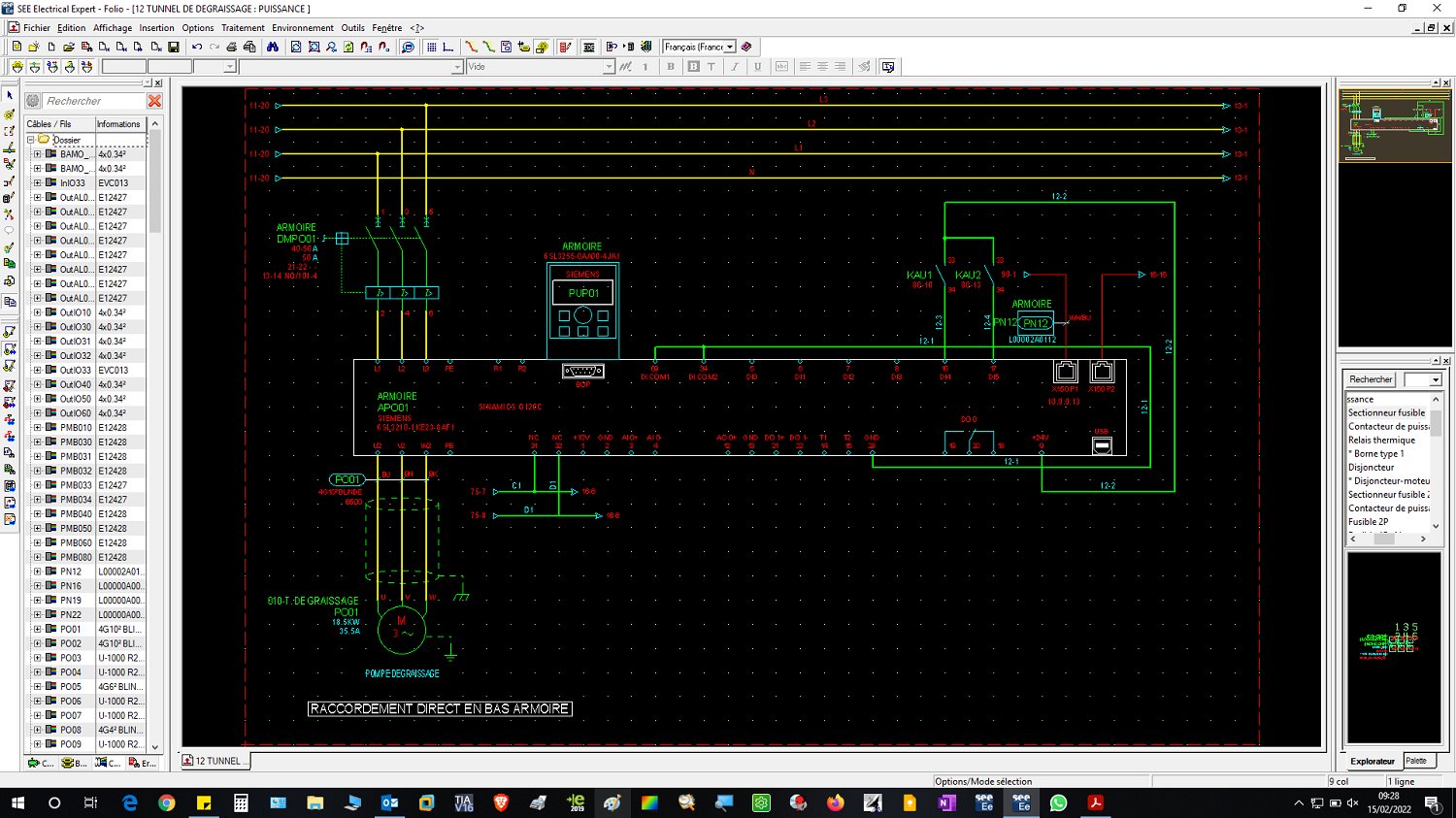This screenshot has width=1456, height=818.
Task: Click the cable tree vertical scrollbar
Action: click(x=155, y=435)
